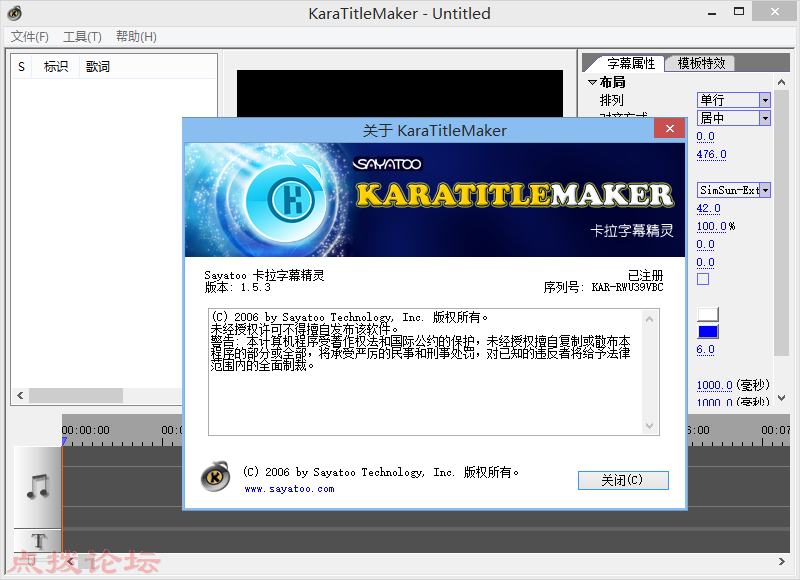Edit the 476.0 position value
The width and height of the screenshot is (800, 580).
(711, 155)
